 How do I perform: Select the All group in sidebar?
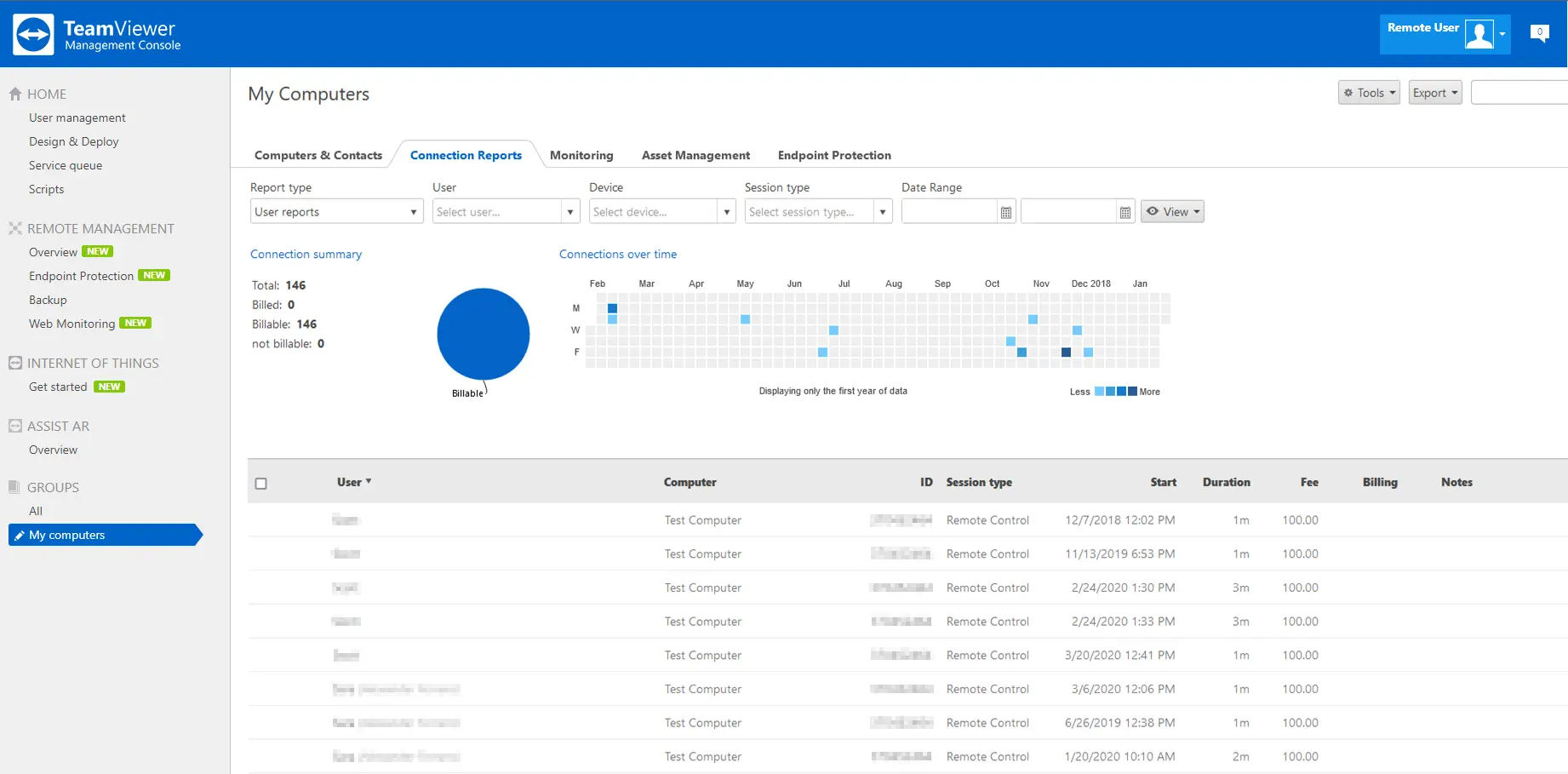[36, 511]
